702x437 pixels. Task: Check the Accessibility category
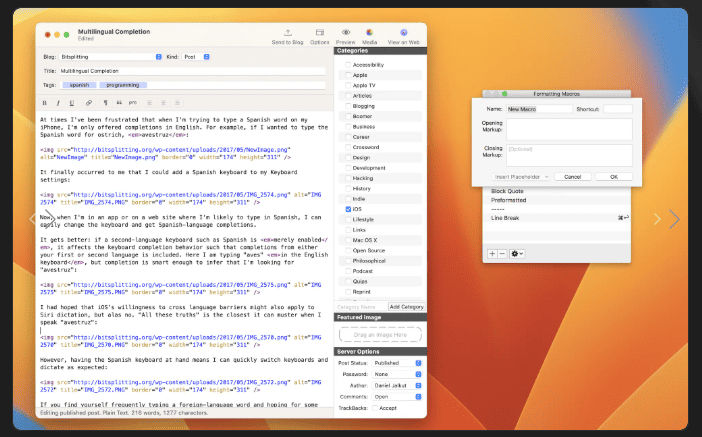[348, 65]
